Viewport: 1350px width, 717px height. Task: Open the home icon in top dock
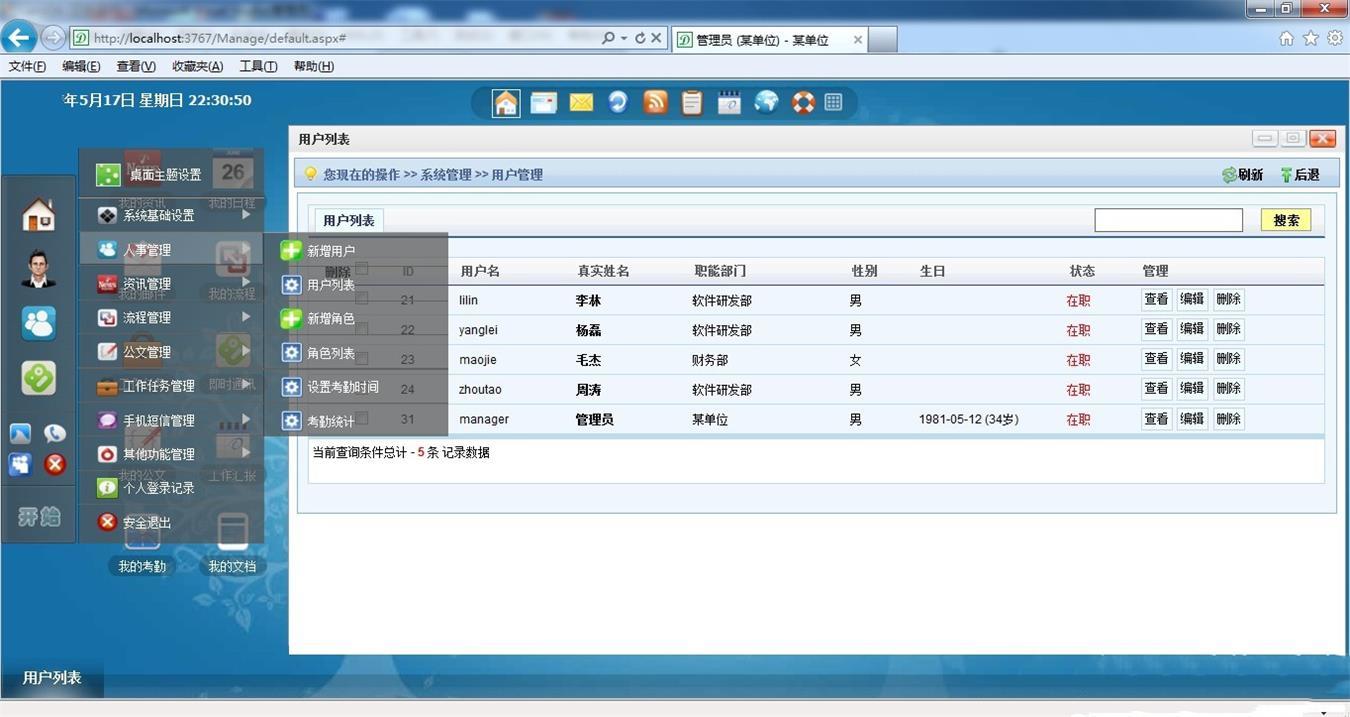point(506,103)
